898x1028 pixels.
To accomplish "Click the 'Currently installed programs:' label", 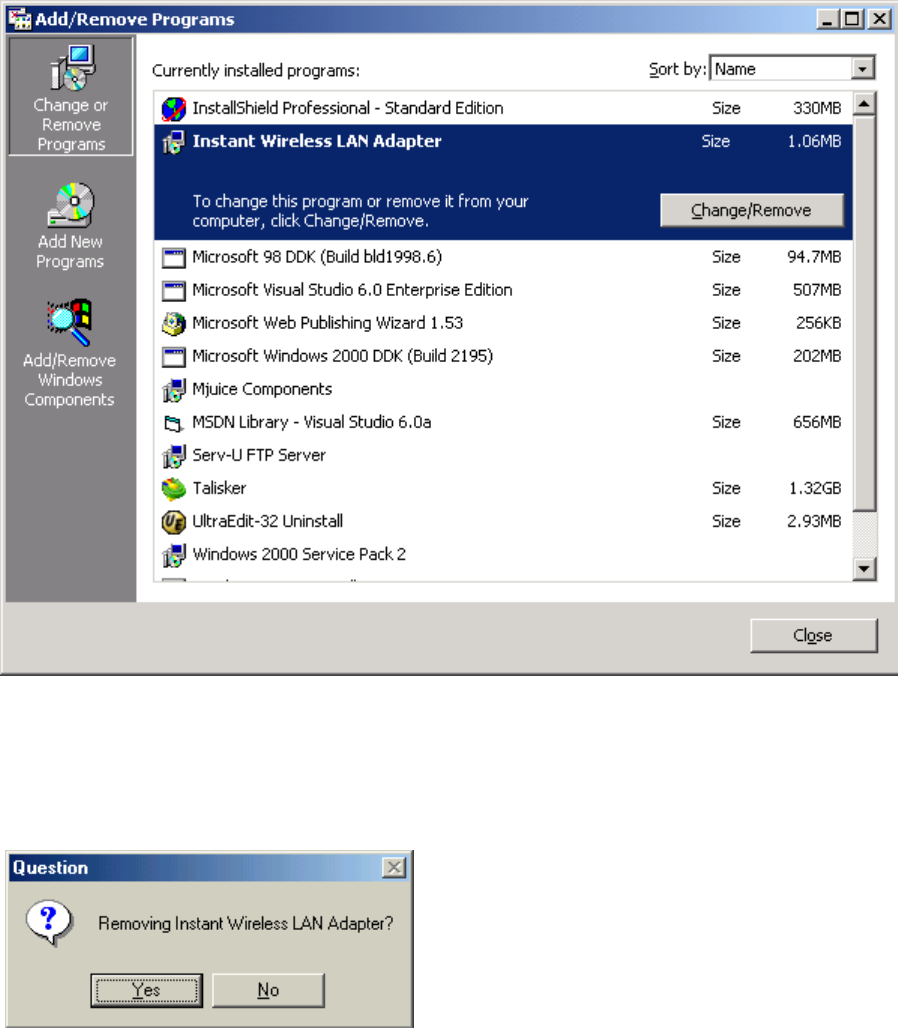I will pyautogui.click(x=256, y=71).
